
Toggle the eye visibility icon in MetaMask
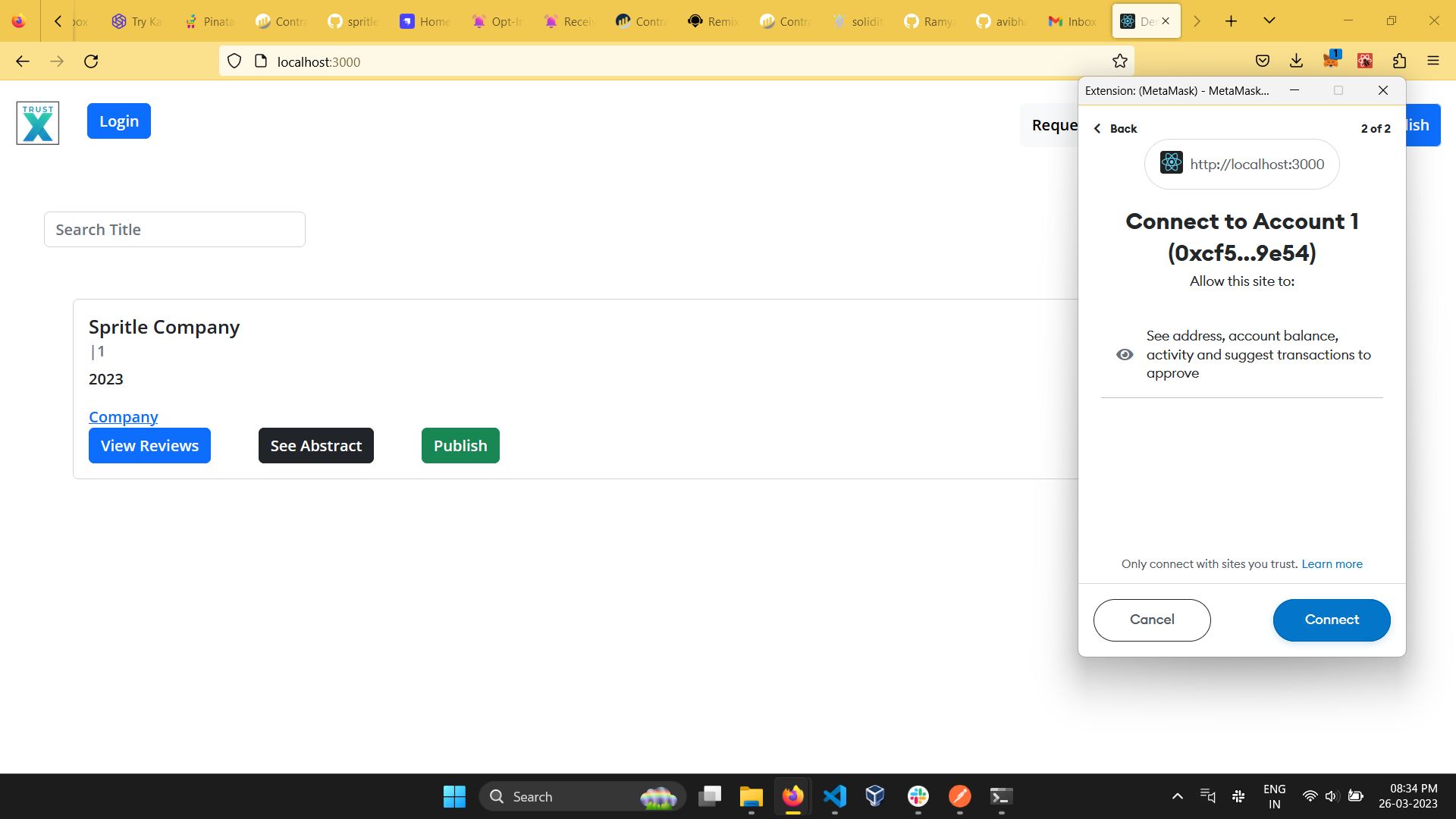[x=1125, y=354]
